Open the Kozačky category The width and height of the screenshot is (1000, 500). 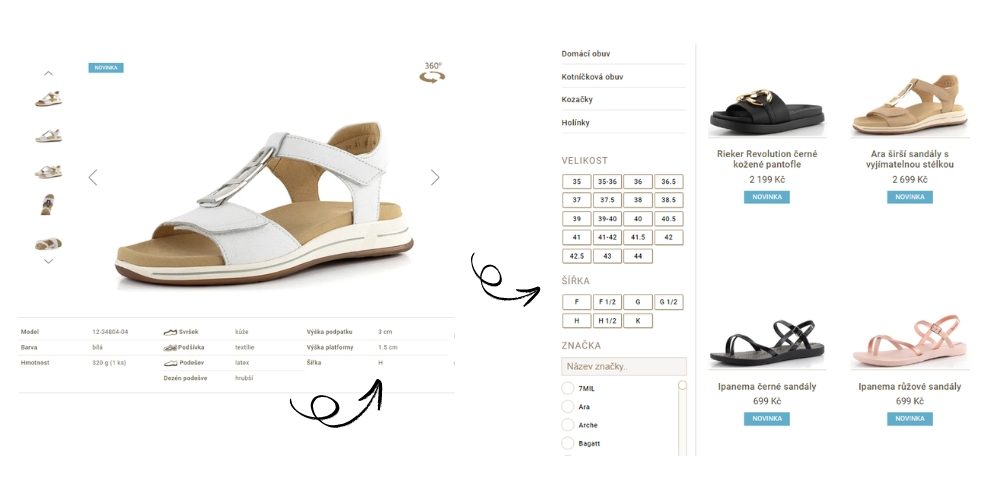[577, 99]
